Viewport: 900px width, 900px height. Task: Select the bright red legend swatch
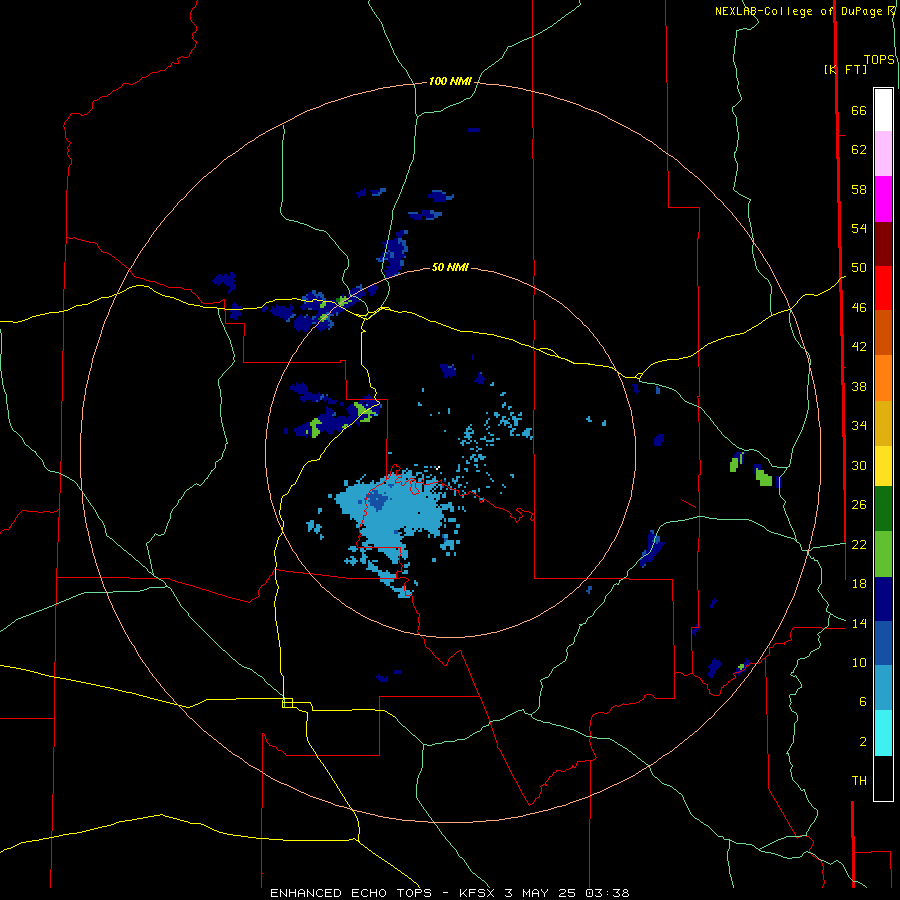tap(883, 288)
